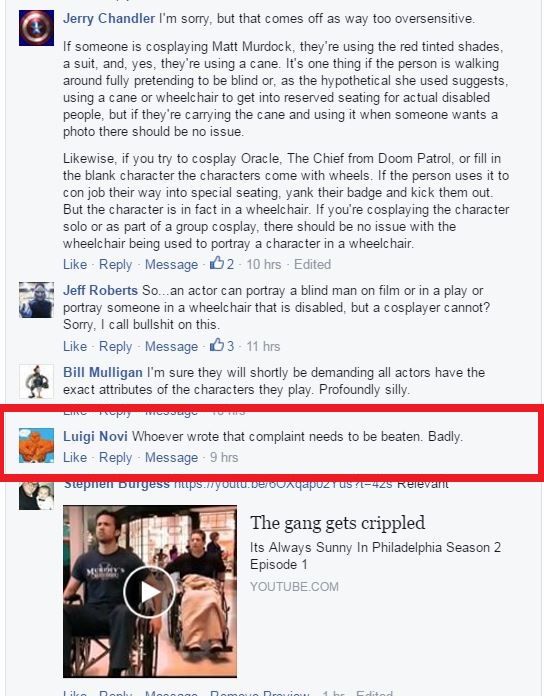This screenshot has width=544, height=696.
Task: Play The gang gets crippled video
Action: (150, 592)
